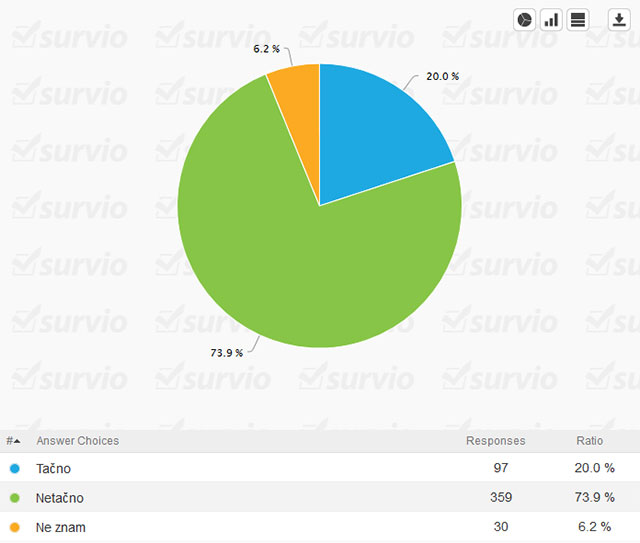Image resolution: width=640 pixels, height=543 pixels.
Task: Click the 20.0 % pie label
Action: tap(442, 76)
